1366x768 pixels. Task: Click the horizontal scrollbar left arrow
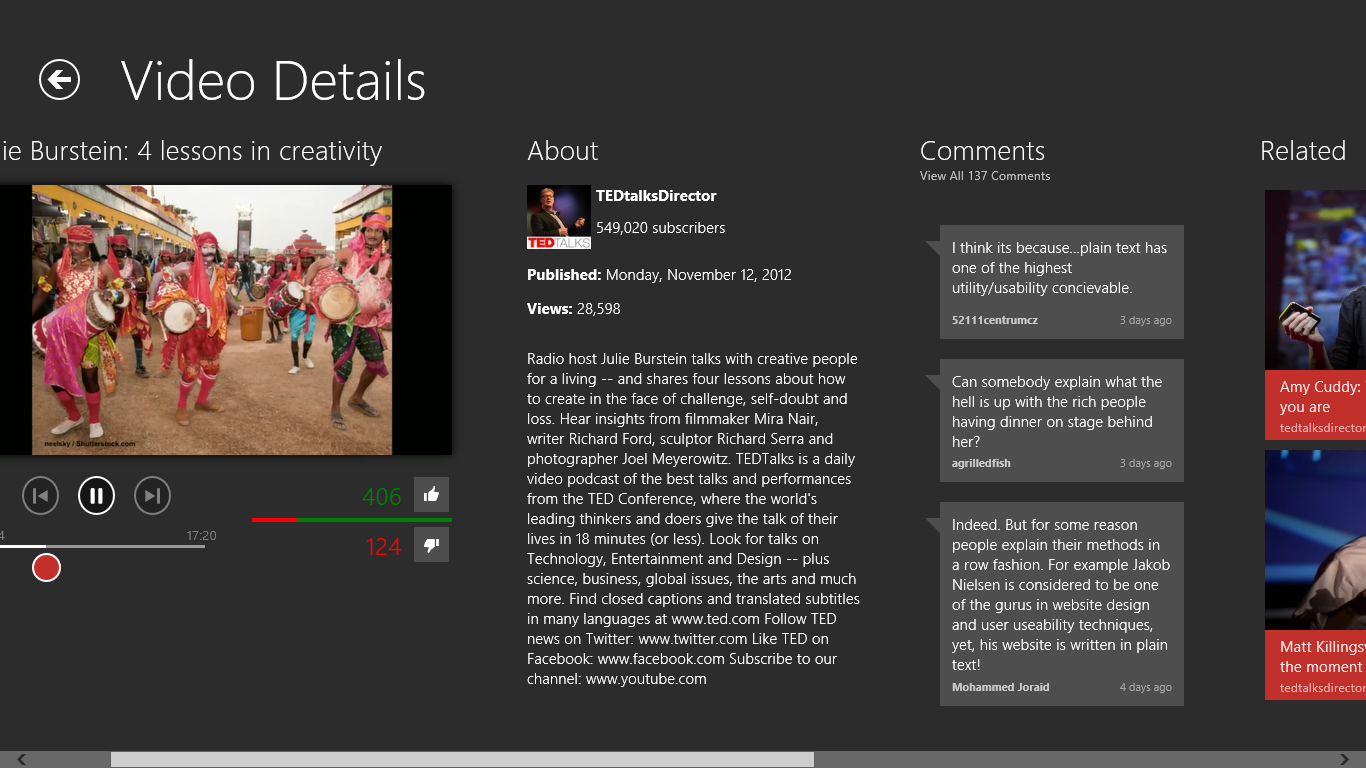(x=22, y=760)
